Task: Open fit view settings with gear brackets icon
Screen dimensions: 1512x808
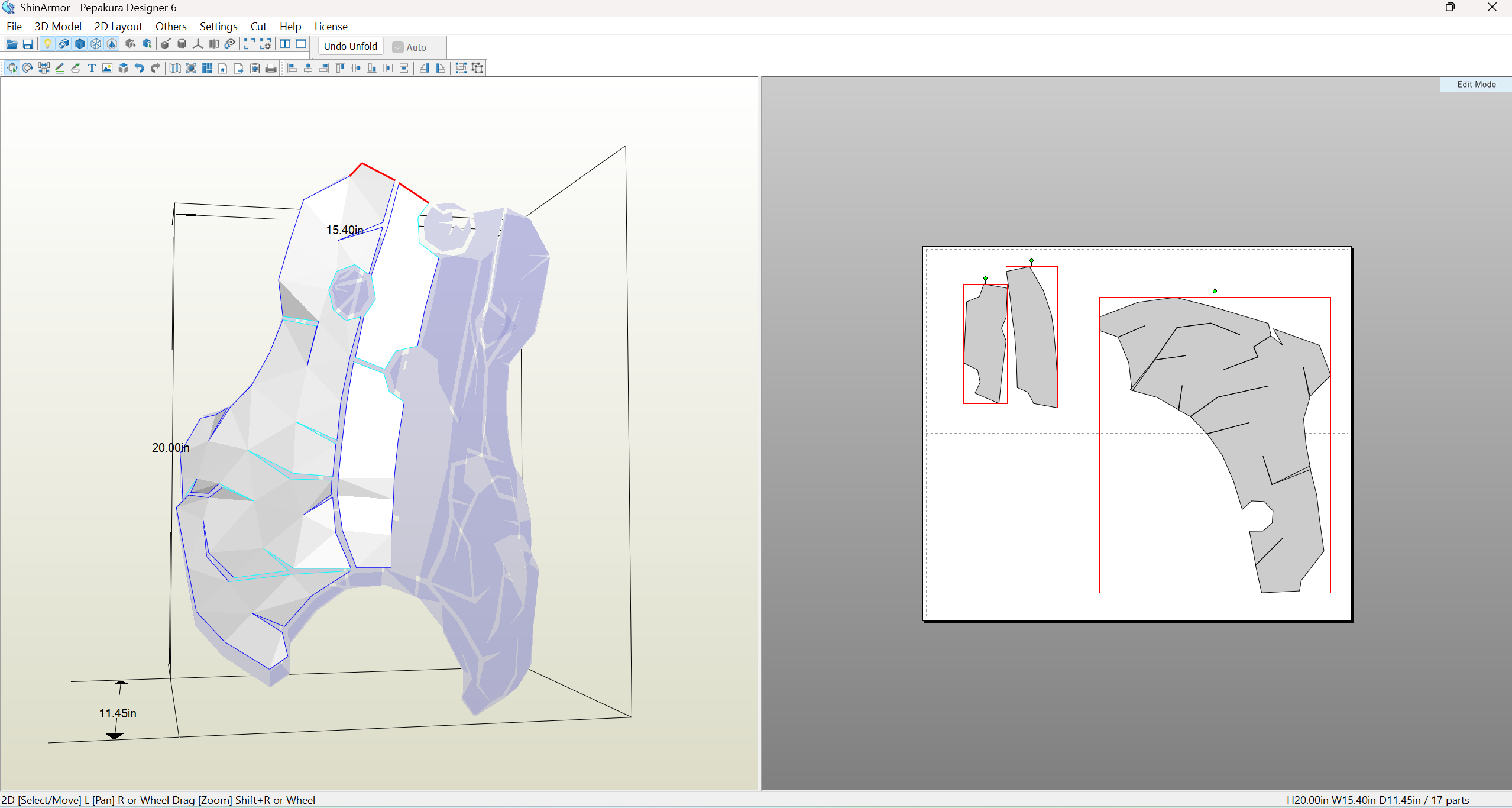Action: click(266, 44)
